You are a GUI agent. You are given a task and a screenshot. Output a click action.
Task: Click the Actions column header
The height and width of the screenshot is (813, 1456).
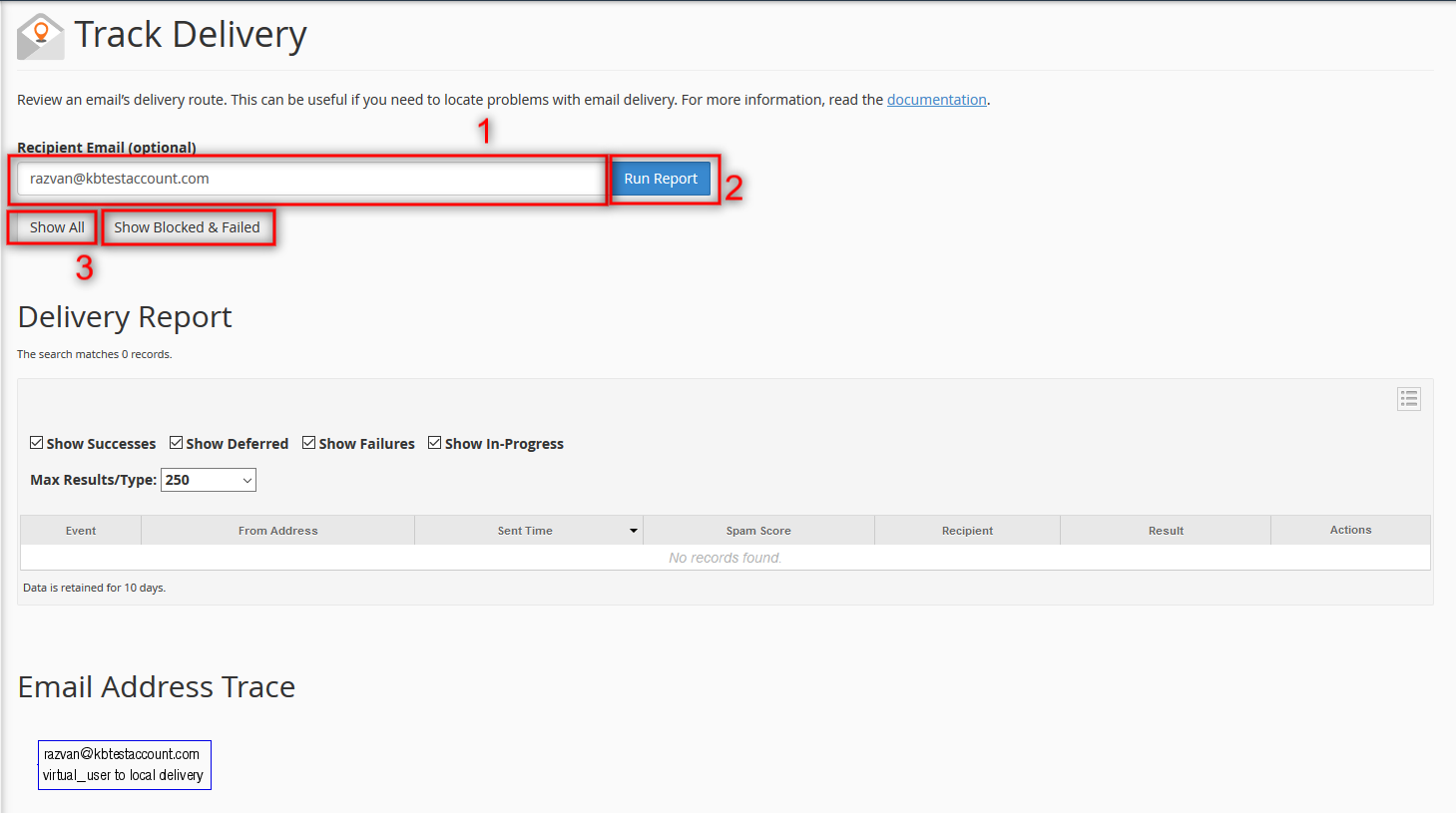point(1350,530)
